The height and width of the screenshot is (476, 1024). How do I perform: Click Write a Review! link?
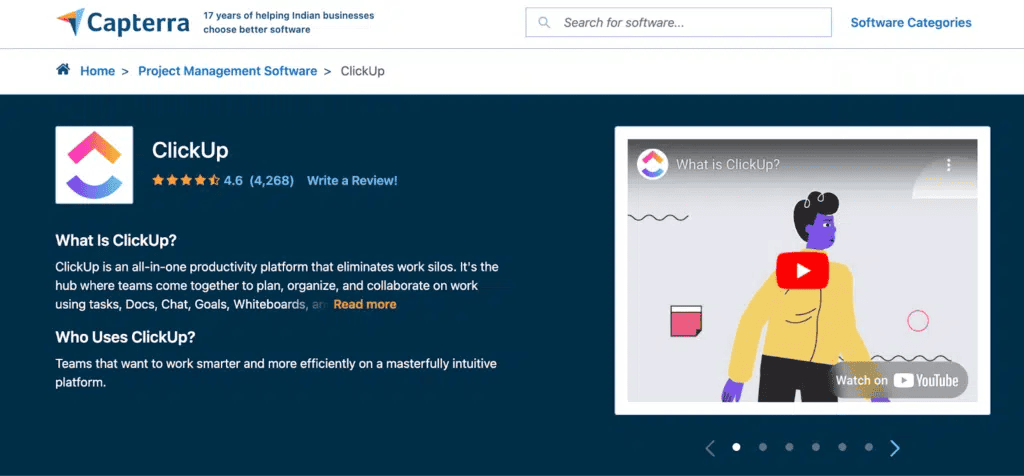[x=352, y=181]
